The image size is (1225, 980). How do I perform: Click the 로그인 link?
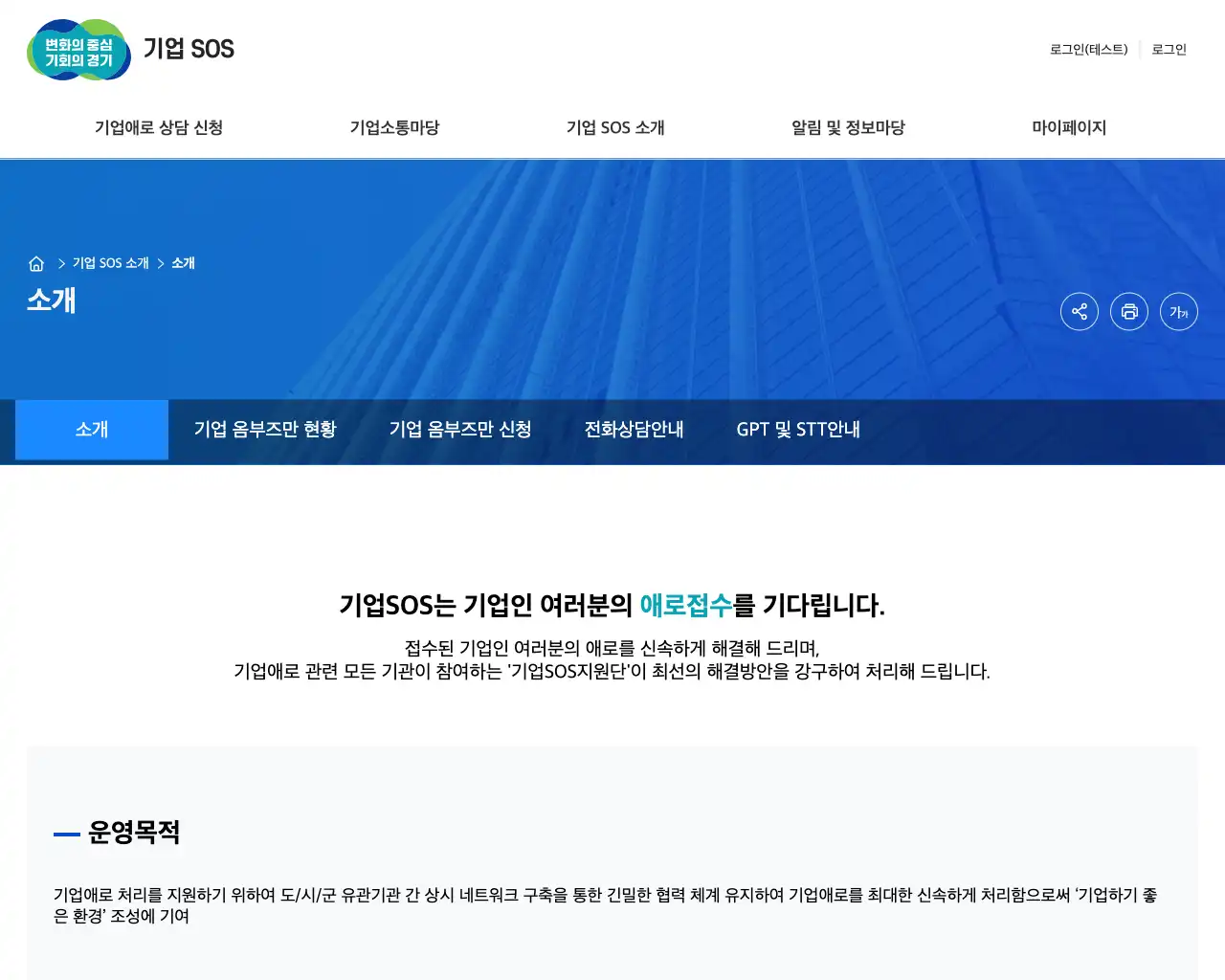(x=1169, y=50)
